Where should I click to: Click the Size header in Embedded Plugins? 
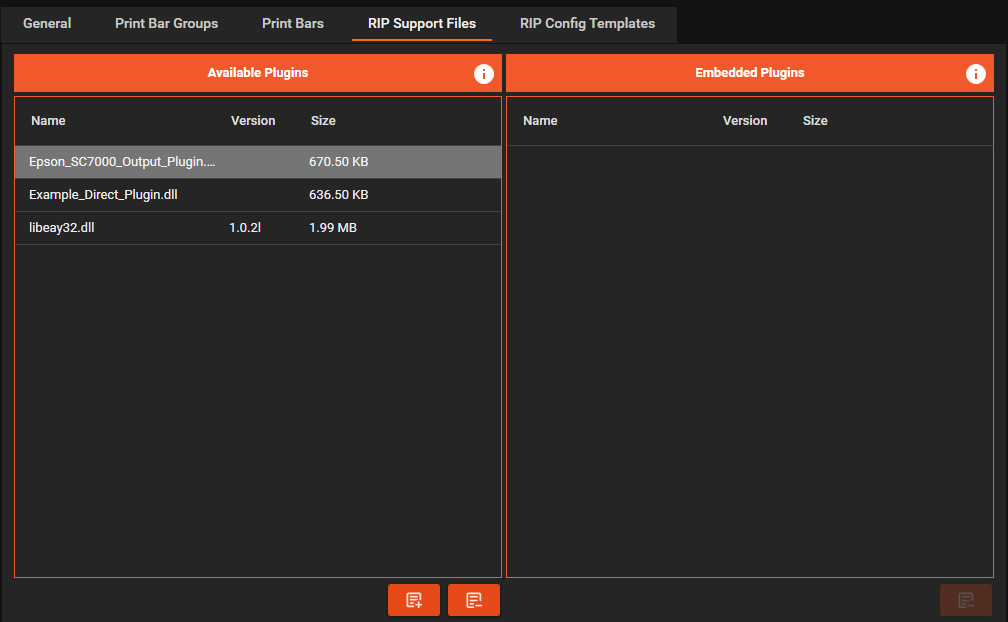[815, 121]
